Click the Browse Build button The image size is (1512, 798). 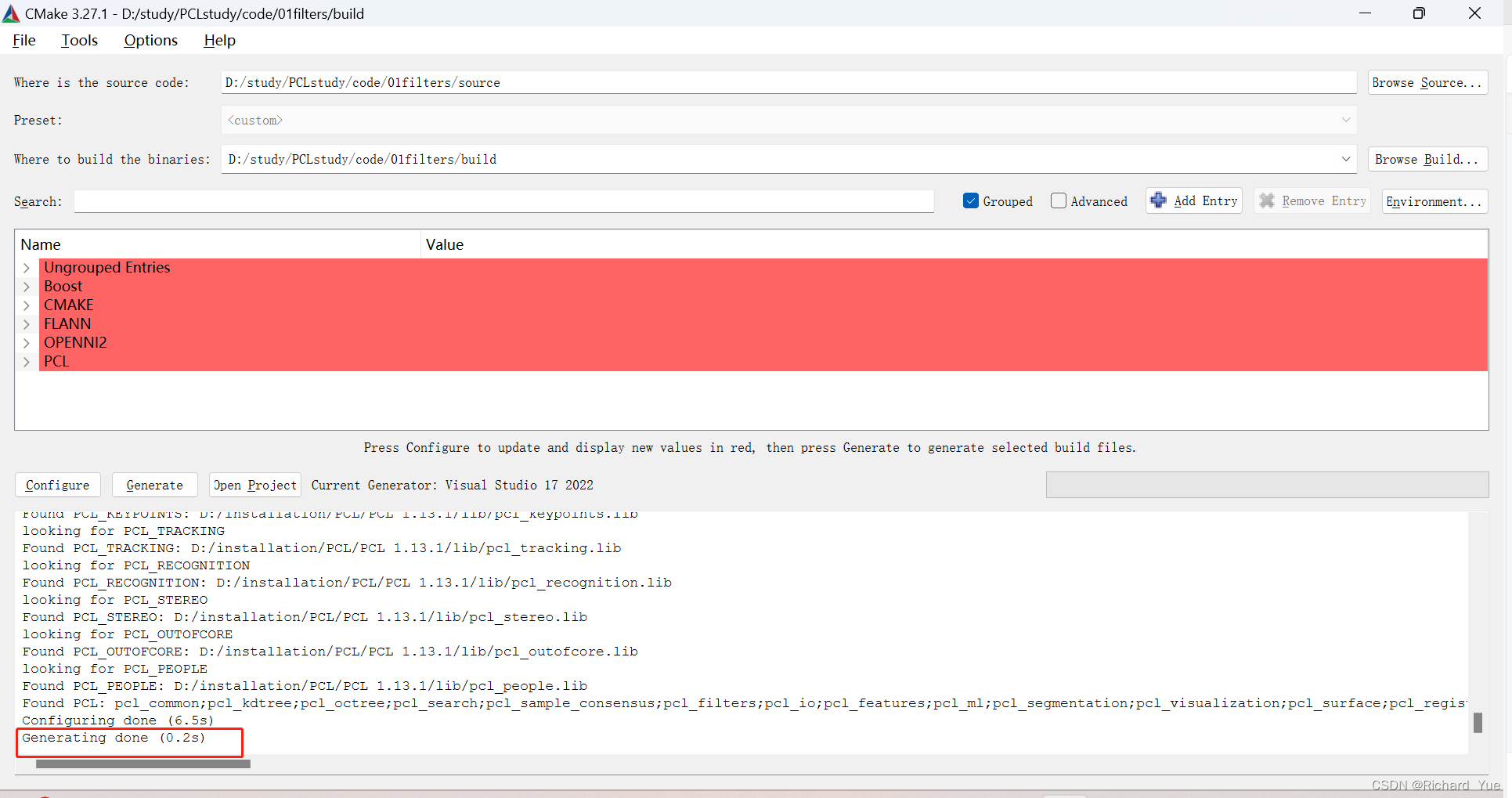[x=1427, y=159]
